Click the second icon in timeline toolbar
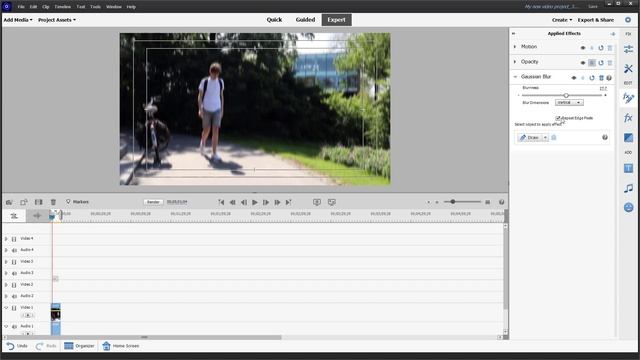The height and width of the screenshot is (360, 640). coord(24,202)
